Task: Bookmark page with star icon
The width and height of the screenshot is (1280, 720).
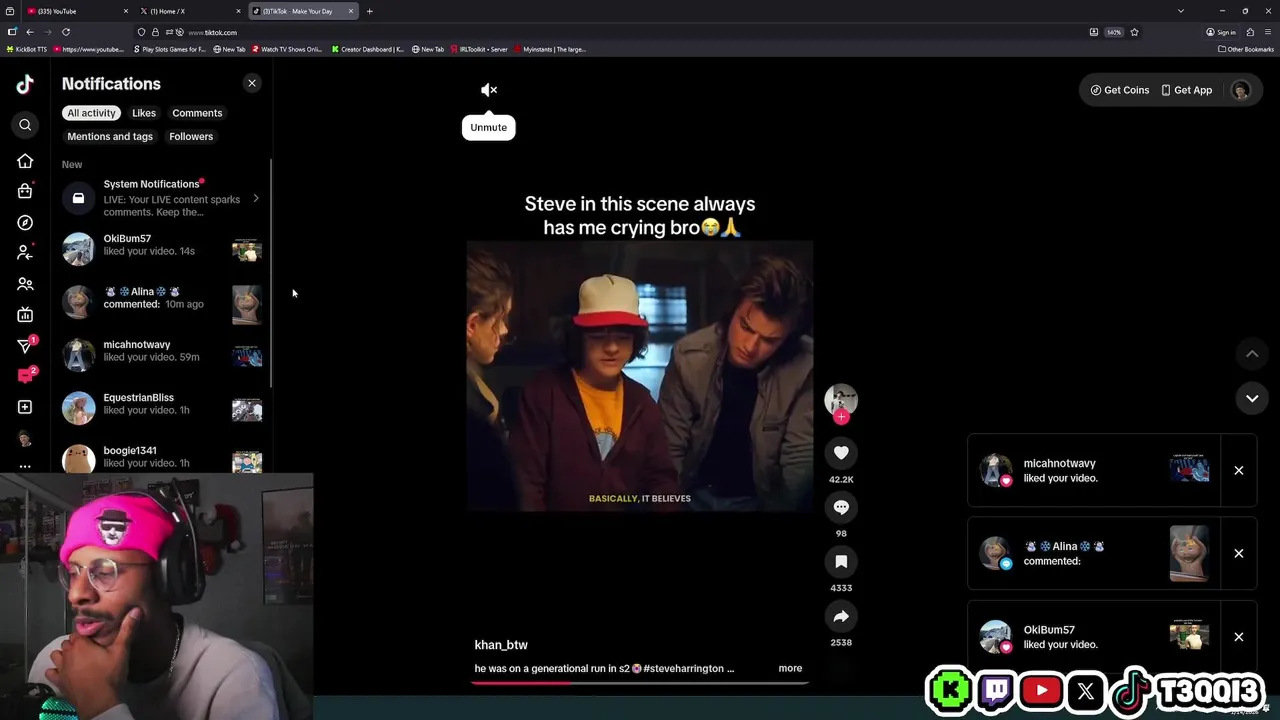Action: [x=1134, y=32]
